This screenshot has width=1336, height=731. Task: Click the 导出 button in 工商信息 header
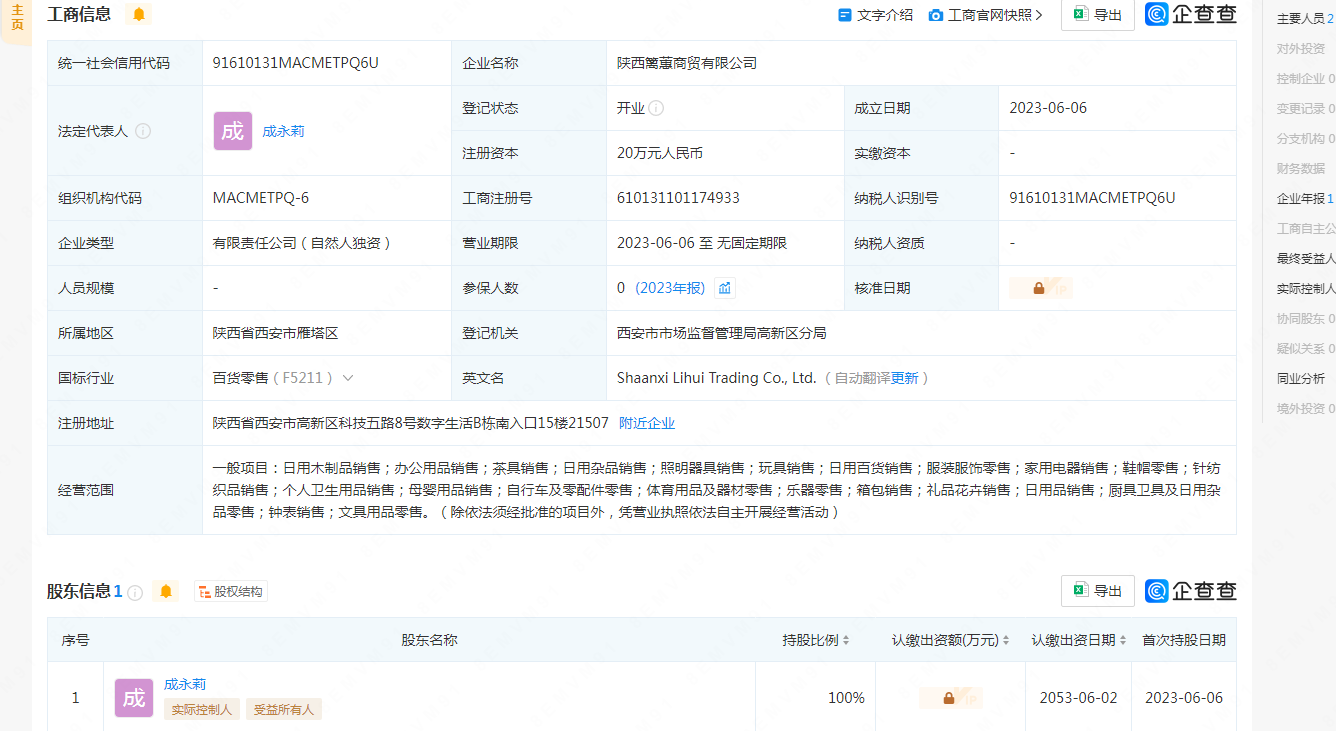(x=1097, y=15)
